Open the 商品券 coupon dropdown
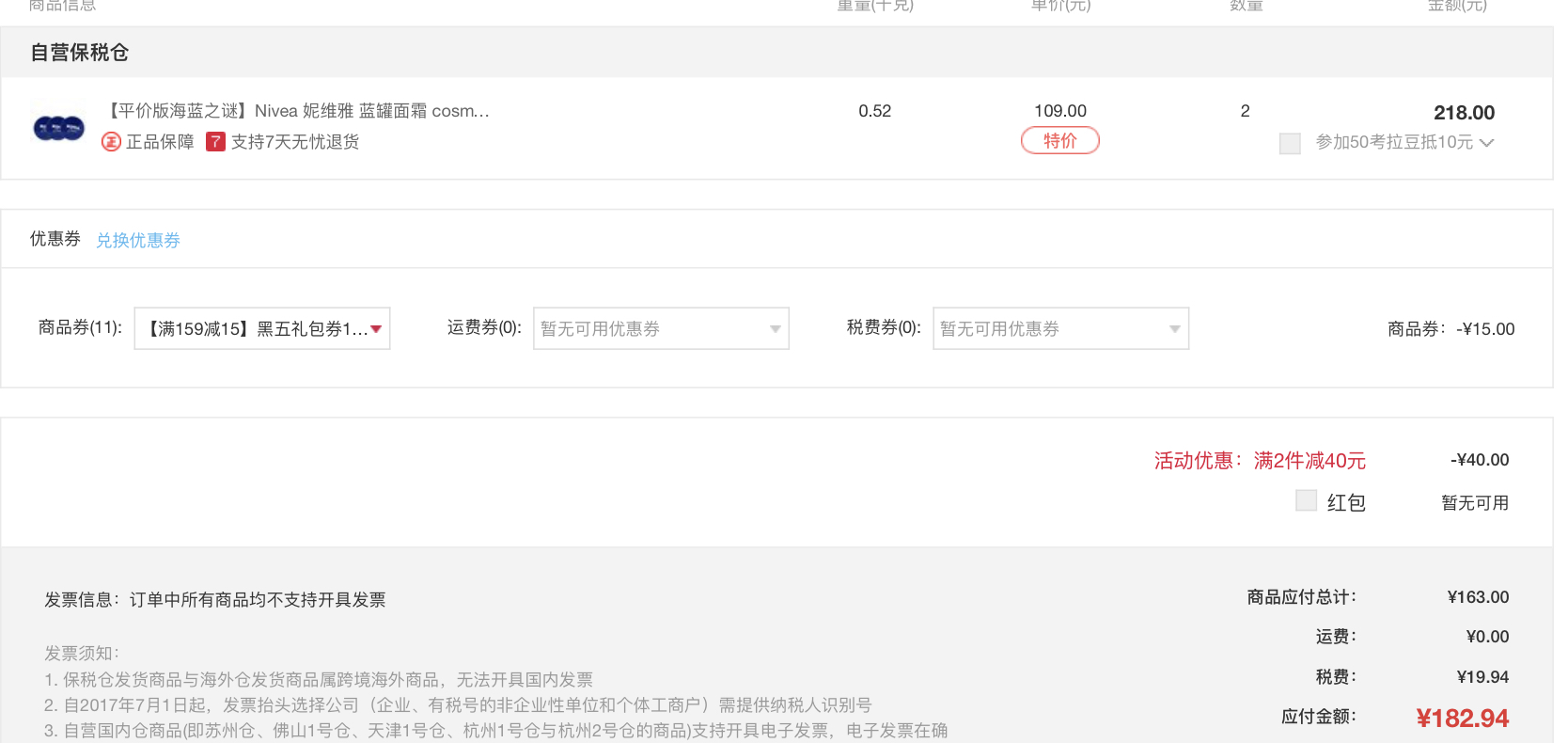The image size is (1568, 743). 262,329
